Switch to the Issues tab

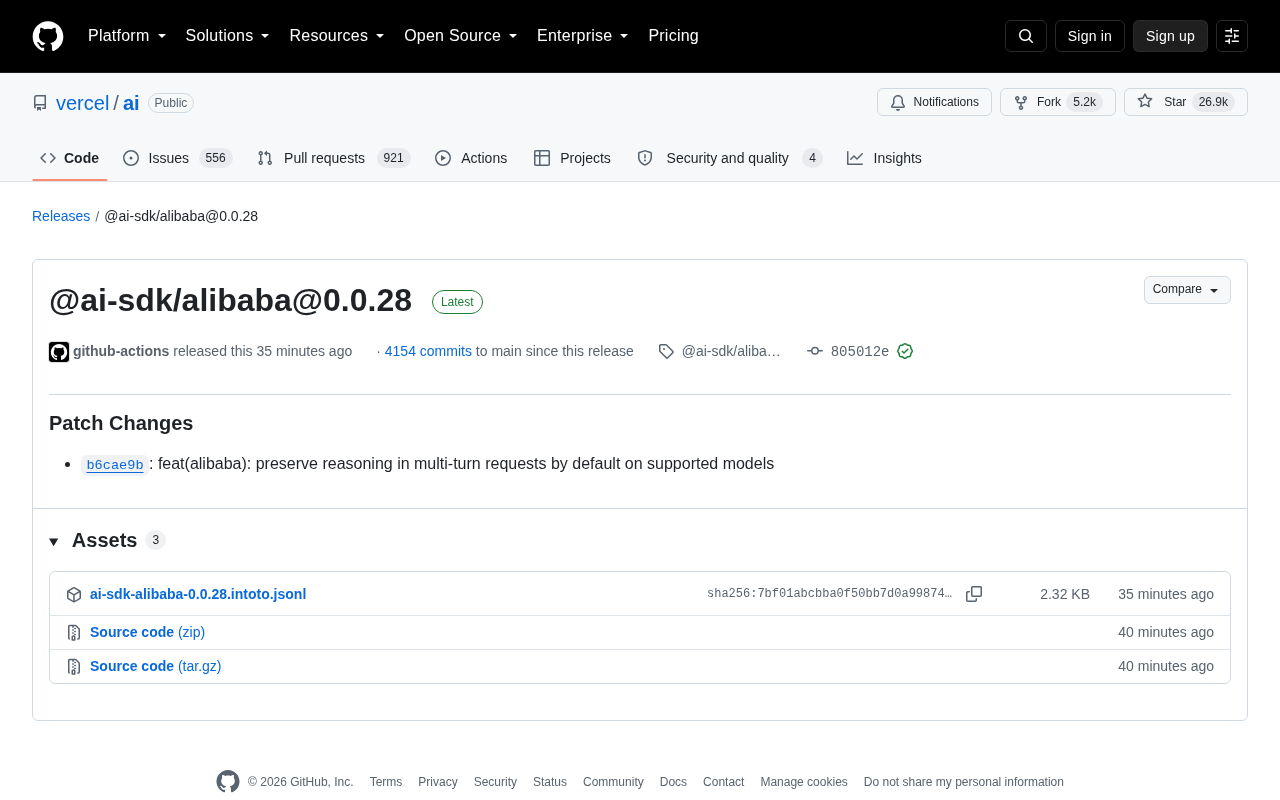pyautogui.click(x=177, y=158)
